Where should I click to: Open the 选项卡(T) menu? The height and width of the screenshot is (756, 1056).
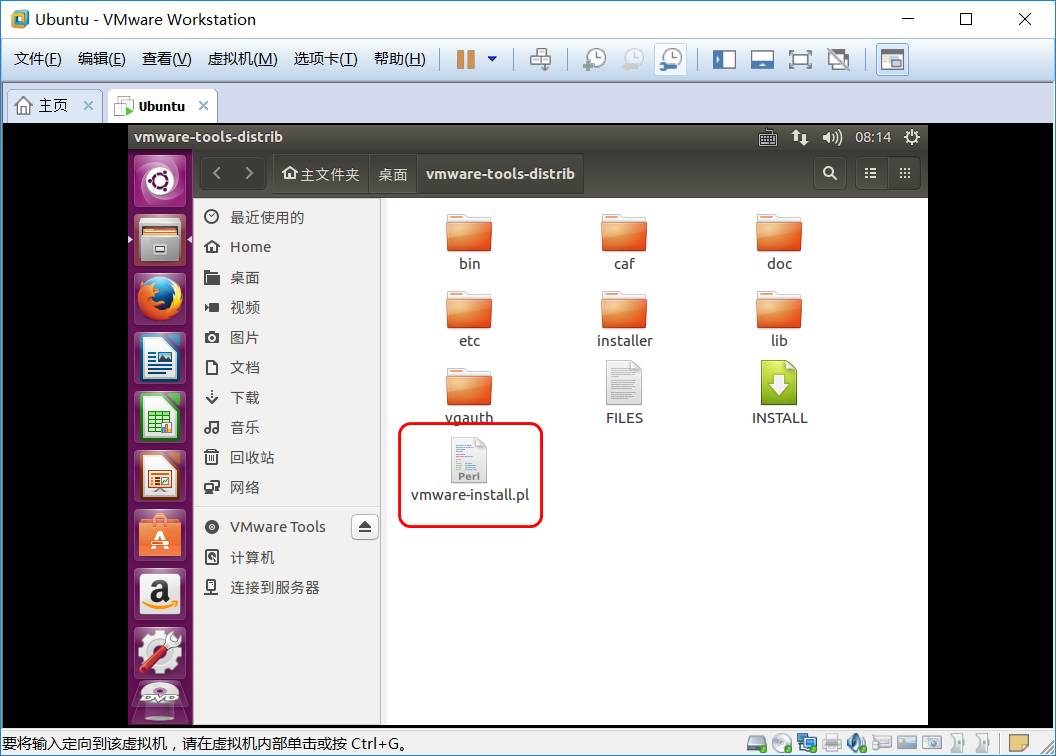click(325, 59)
